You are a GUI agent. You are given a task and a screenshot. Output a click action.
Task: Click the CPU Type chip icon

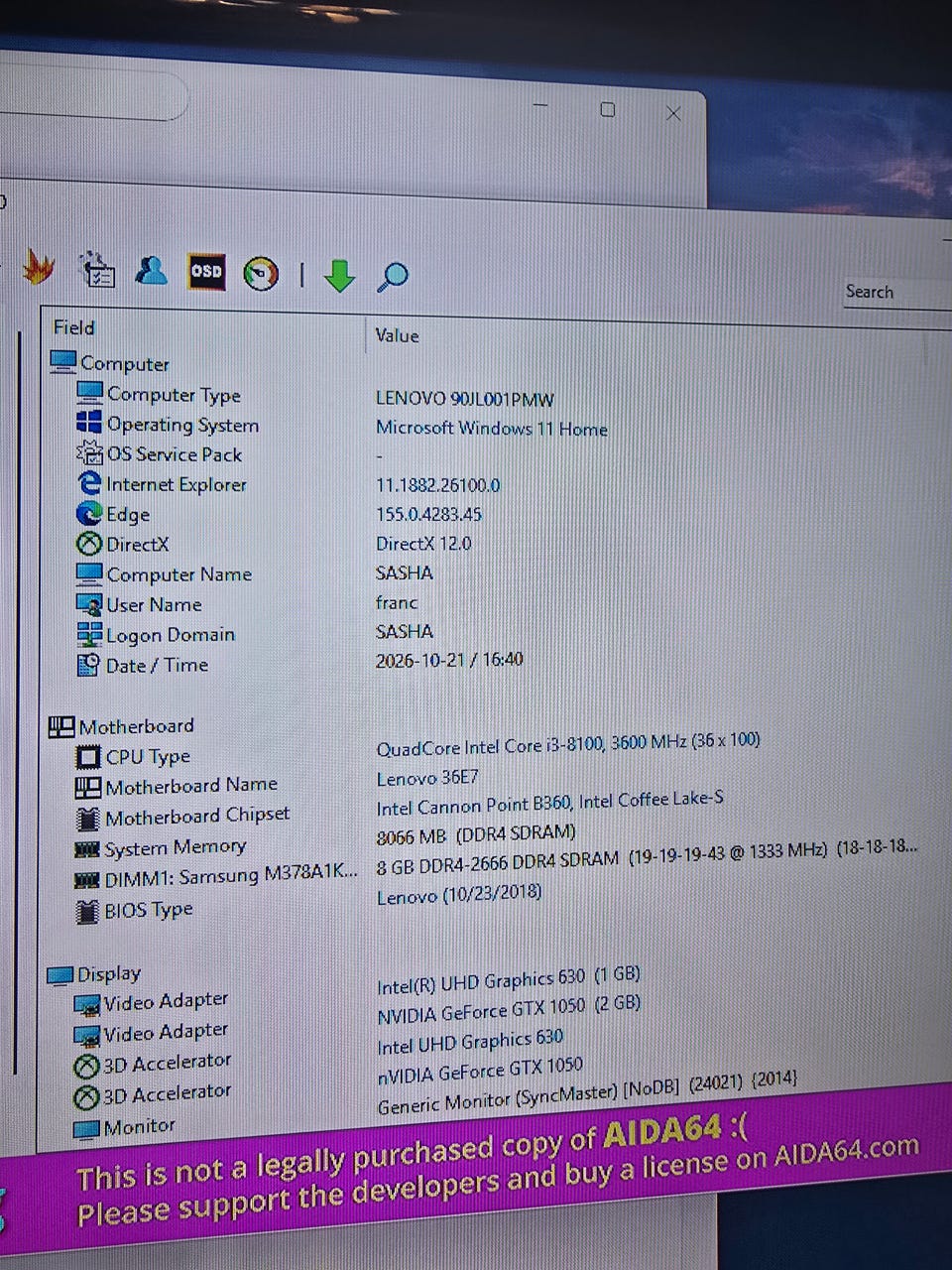coord(88,757)
